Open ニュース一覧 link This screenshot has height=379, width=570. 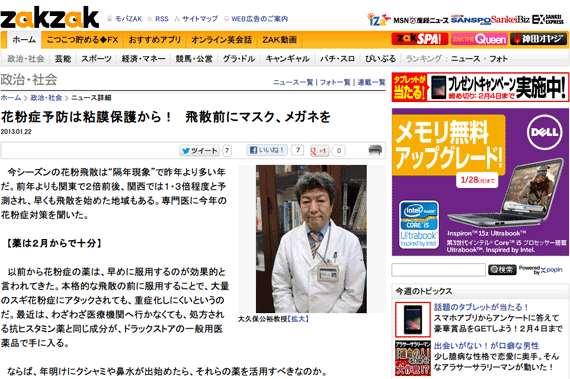pos(293,82)
